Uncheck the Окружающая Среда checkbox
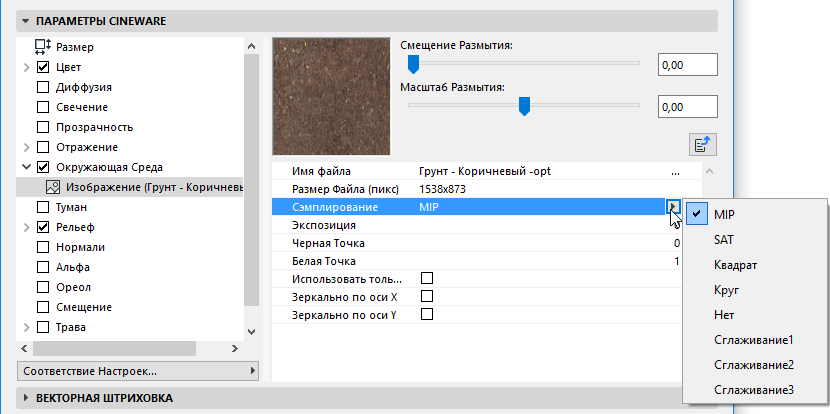Screen dimensions: 830x414 tap(43, 167)
